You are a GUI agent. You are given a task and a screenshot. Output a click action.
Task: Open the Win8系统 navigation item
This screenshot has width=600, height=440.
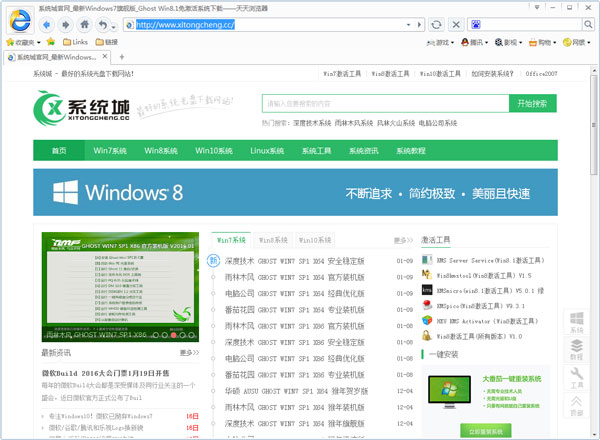pyautogui.click(x=161, y=151)
